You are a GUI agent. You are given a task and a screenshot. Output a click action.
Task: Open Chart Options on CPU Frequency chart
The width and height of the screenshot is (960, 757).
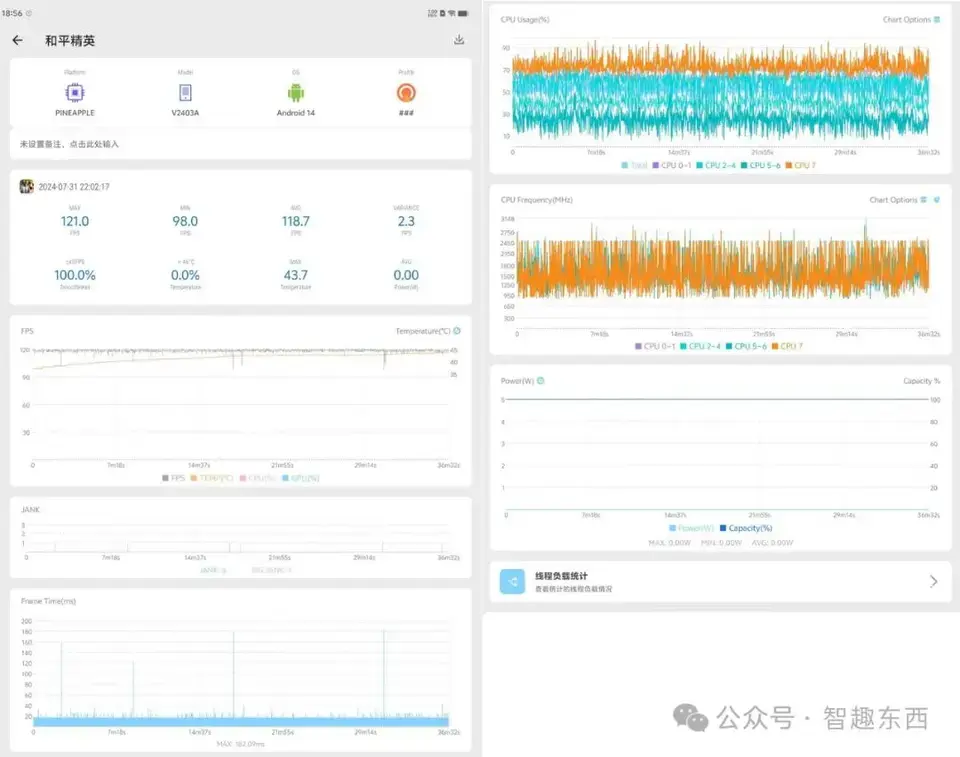tap(898, 200)
